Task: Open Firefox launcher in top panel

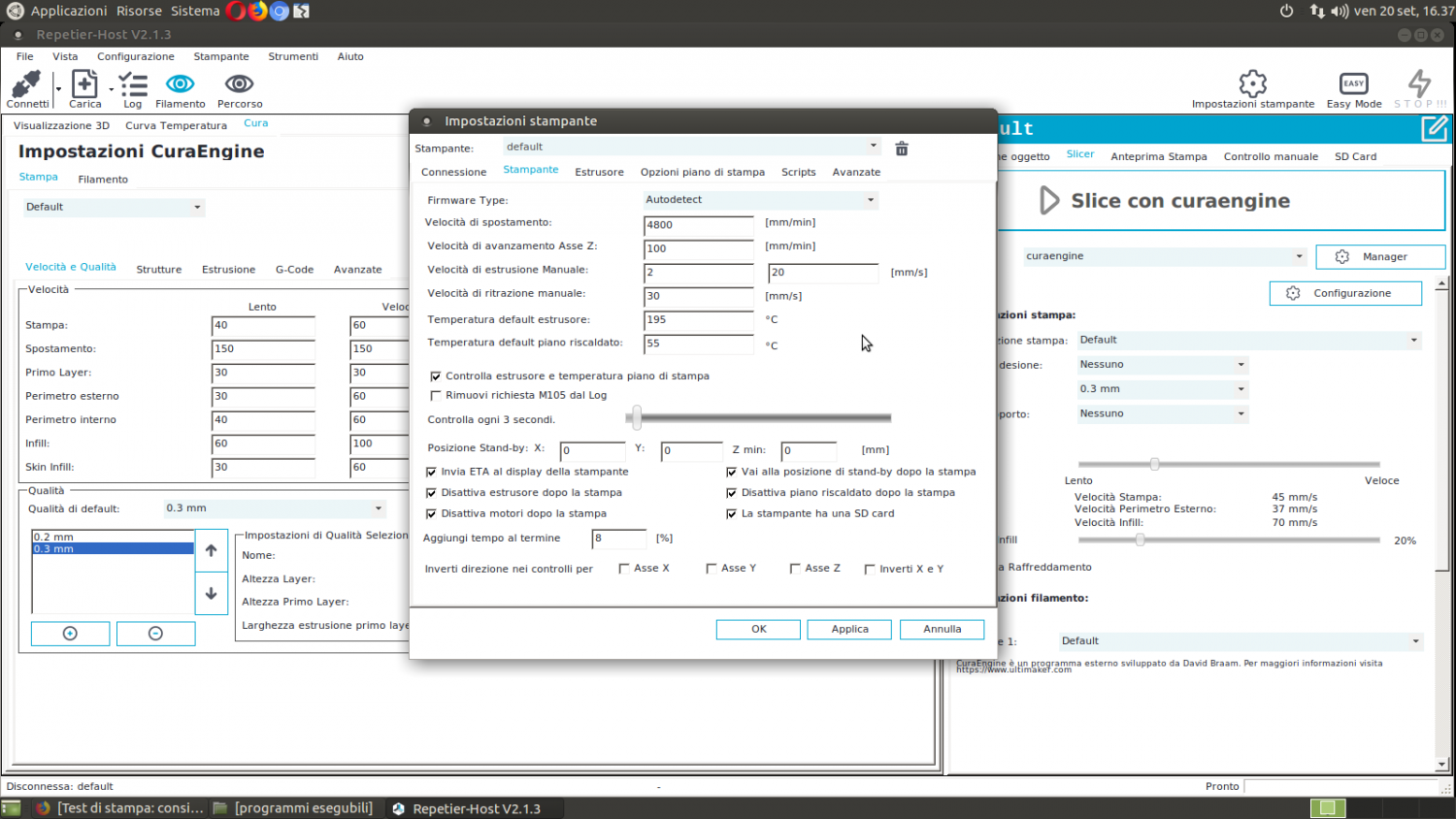Action: tap(257, 11)
